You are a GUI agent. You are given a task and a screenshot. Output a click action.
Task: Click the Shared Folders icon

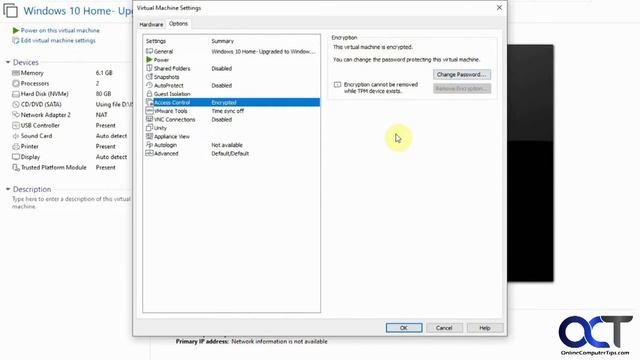coord(149,68)
